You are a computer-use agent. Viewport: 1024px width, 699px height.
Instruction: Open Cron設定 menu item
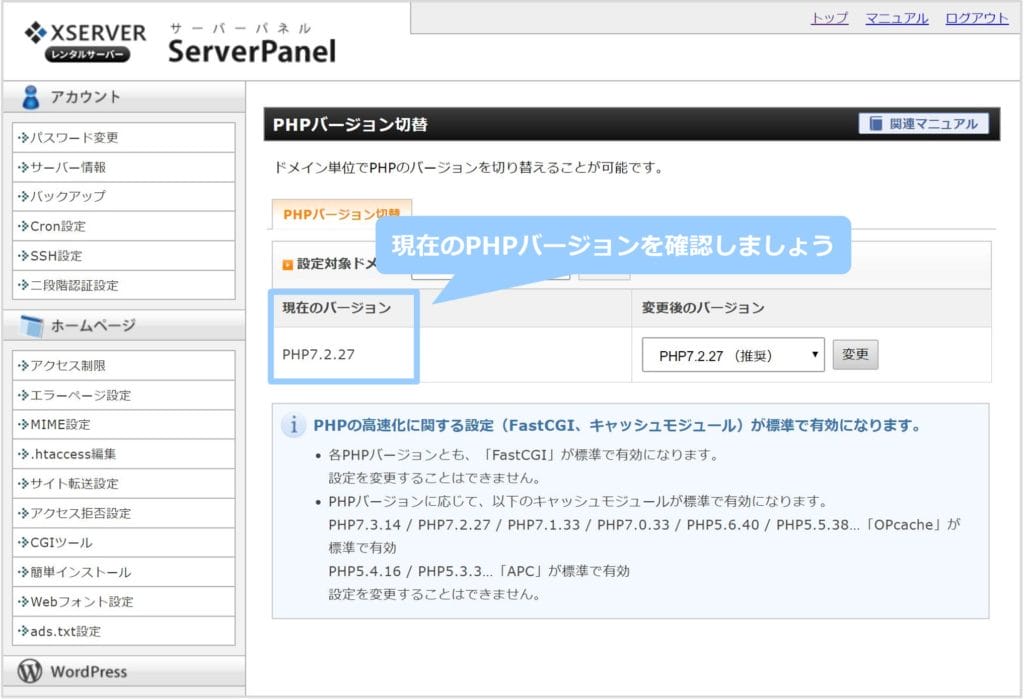click(x=123, y=226)
